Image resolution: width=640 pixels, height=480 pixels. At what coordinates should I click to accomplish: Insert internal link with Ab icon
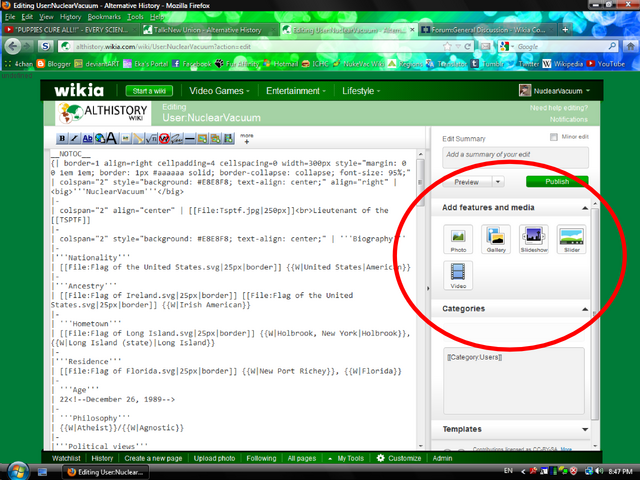(88, 138)
